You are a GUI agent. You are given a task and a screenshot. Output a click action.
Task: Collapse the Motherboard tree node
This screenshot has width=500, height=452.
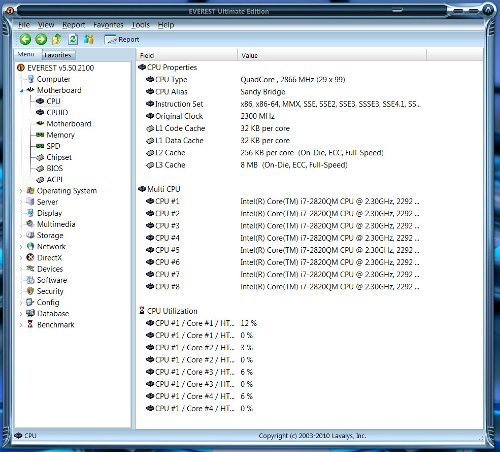(21, 90)
